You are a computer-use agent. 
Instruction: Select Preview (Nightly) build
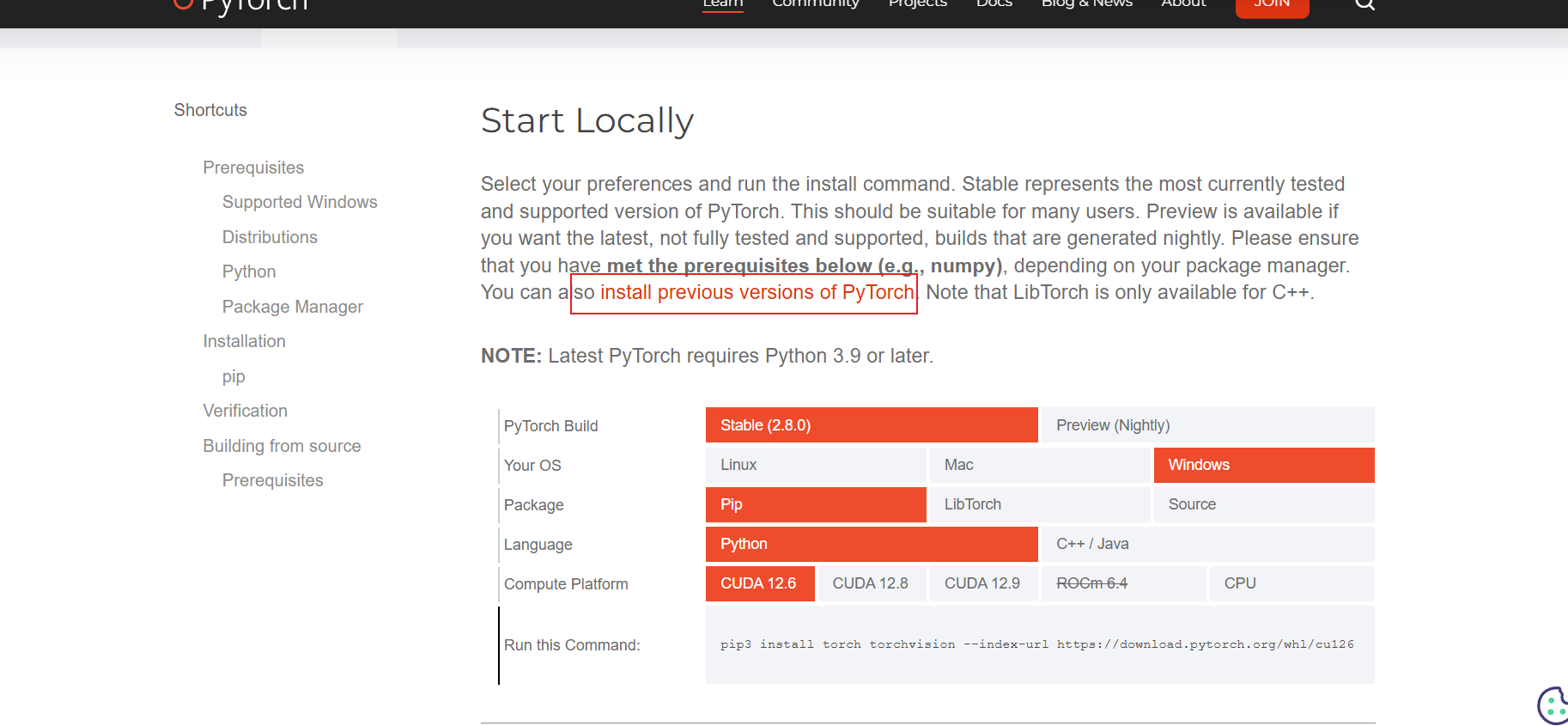[1208, 424]
